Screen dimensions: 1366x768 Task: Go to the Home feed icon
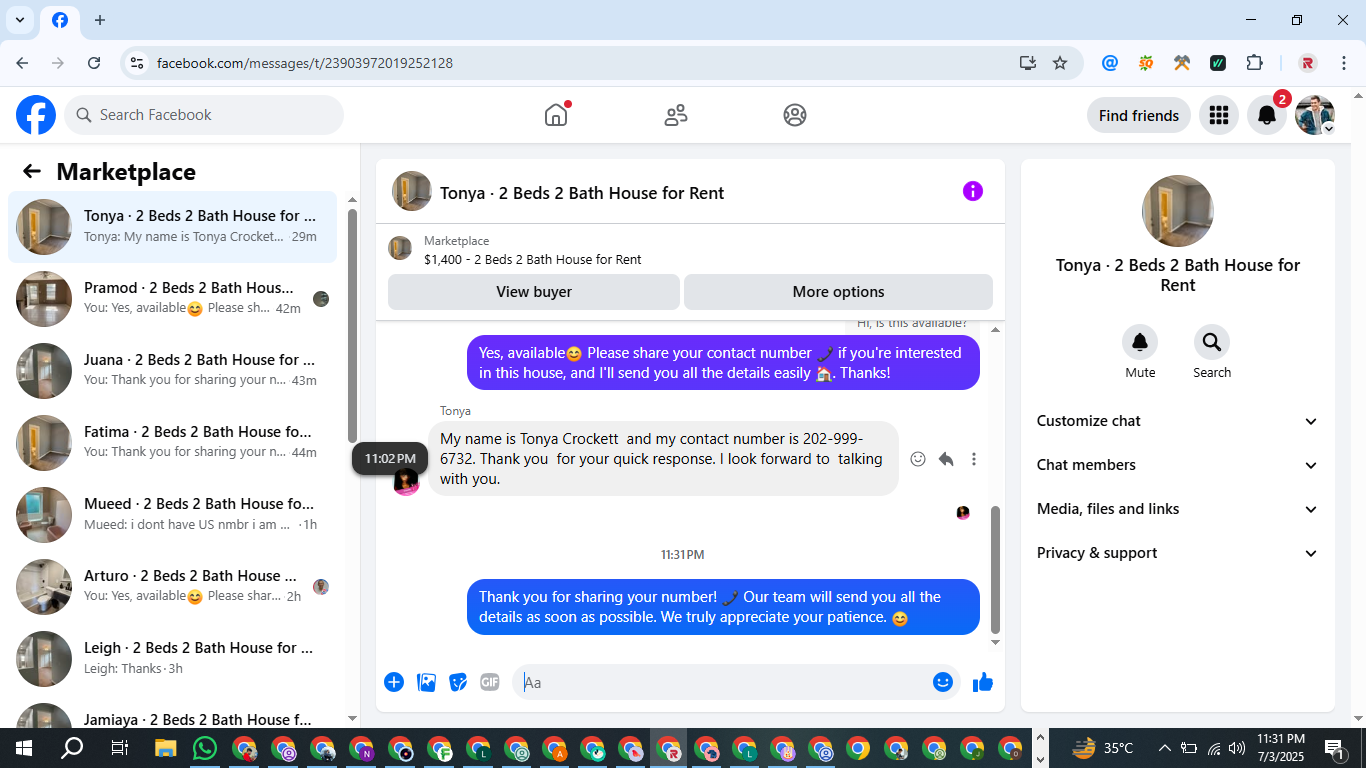tap(556, 115)
